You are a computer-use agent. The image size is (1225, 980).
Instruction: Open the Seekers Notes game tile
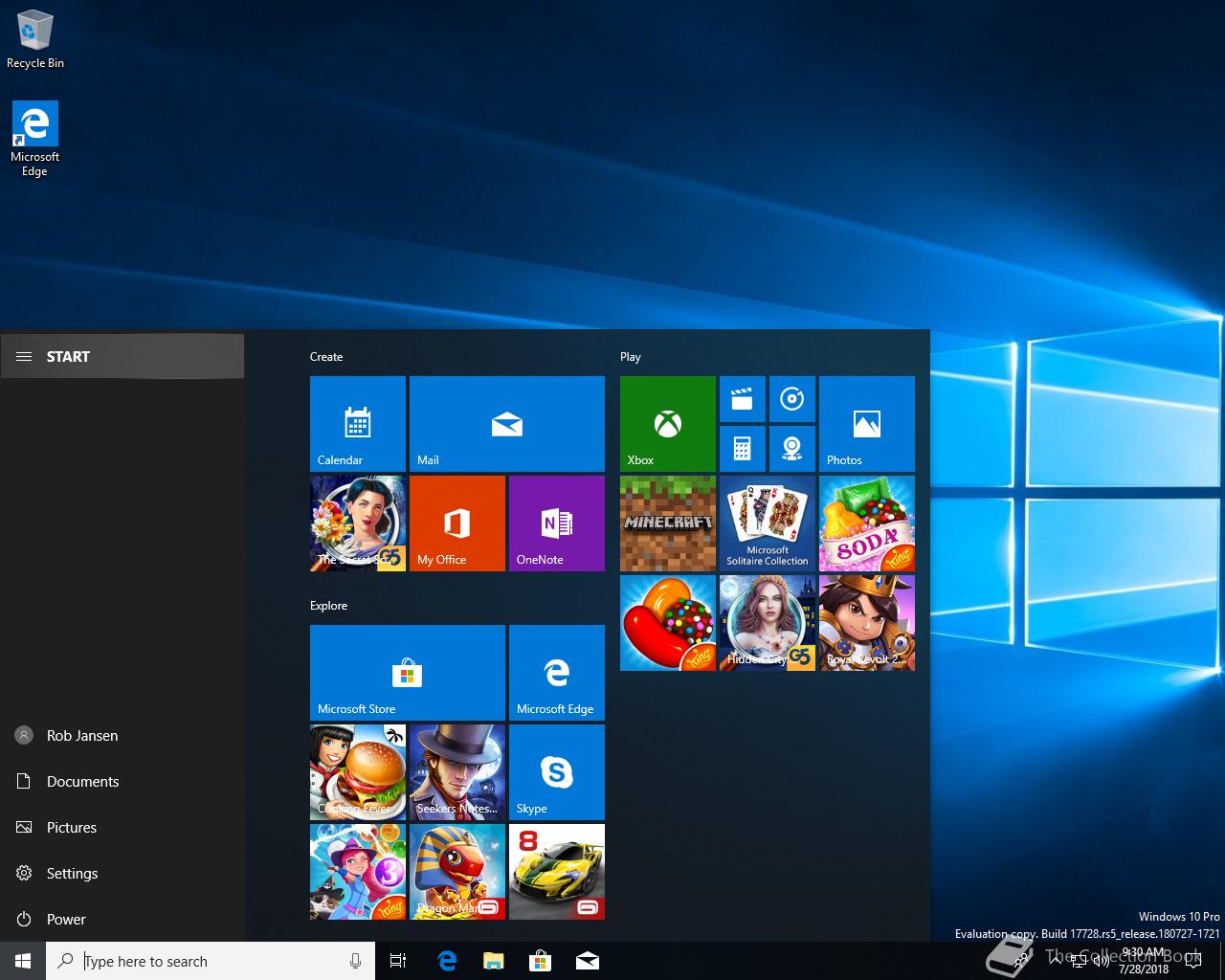(x=457, y=772)
